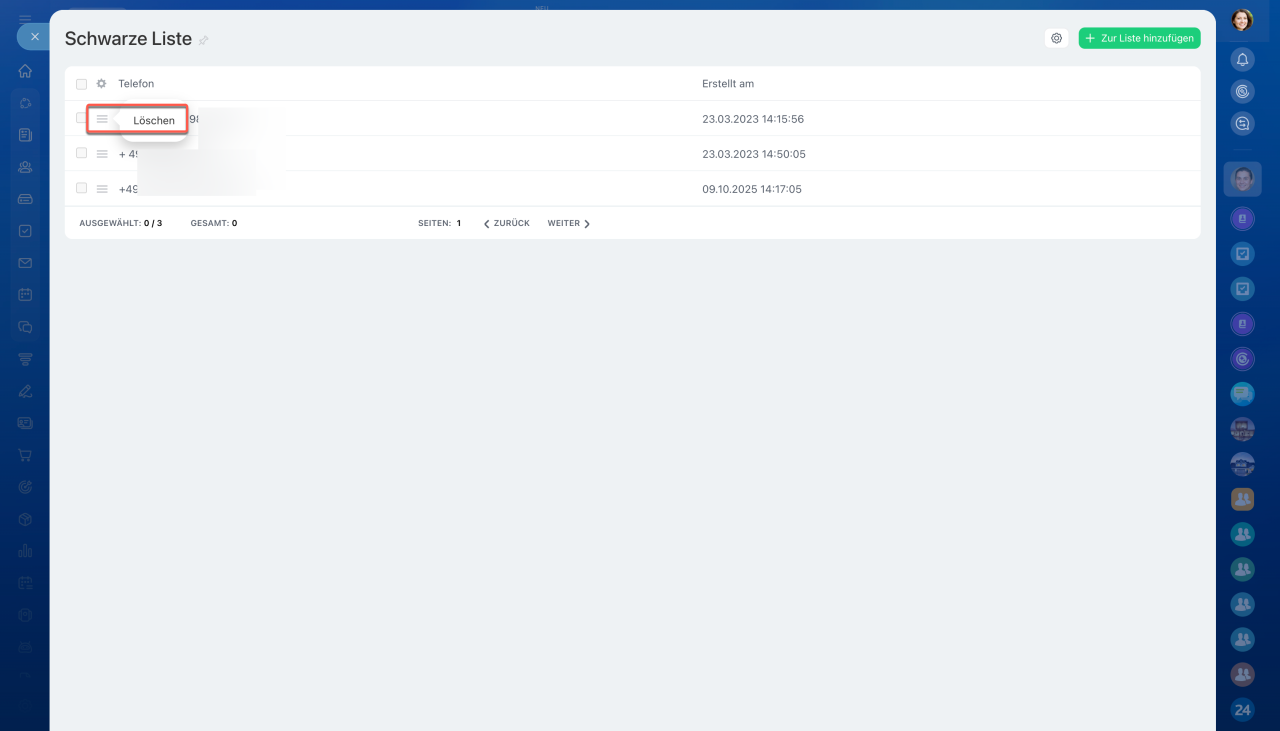Image resolution: width=1280 pixels, height=731 pixels.
Task: Click the Bitrix24 '24' icon at bottom right
Action: click(1242, 710)
